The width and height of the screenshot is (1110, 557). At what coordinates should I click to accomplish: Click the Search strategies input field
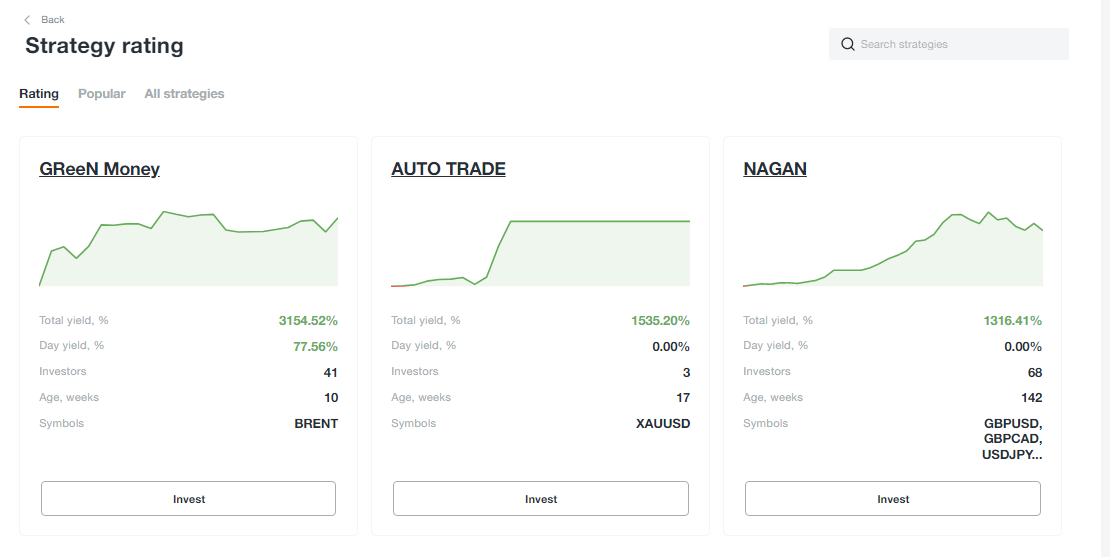point(949,44)
